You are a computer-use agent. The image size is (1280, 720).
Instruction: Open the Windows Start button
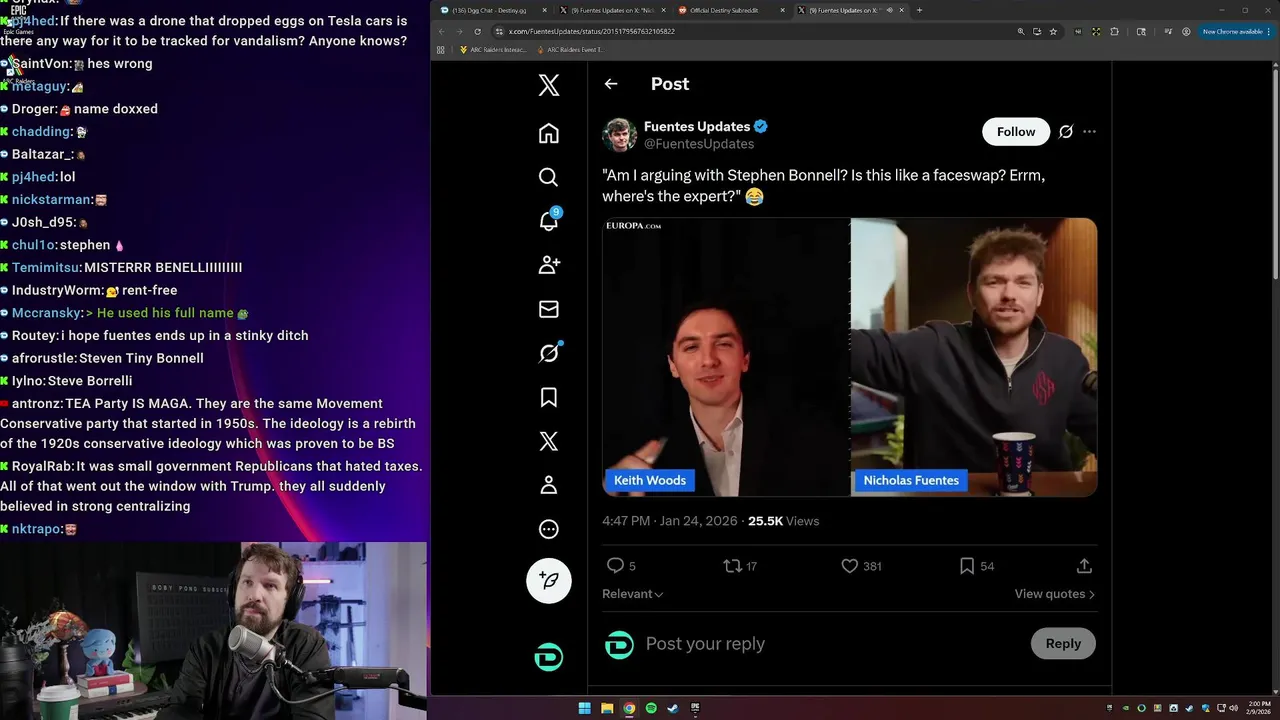tap(585, 708)
